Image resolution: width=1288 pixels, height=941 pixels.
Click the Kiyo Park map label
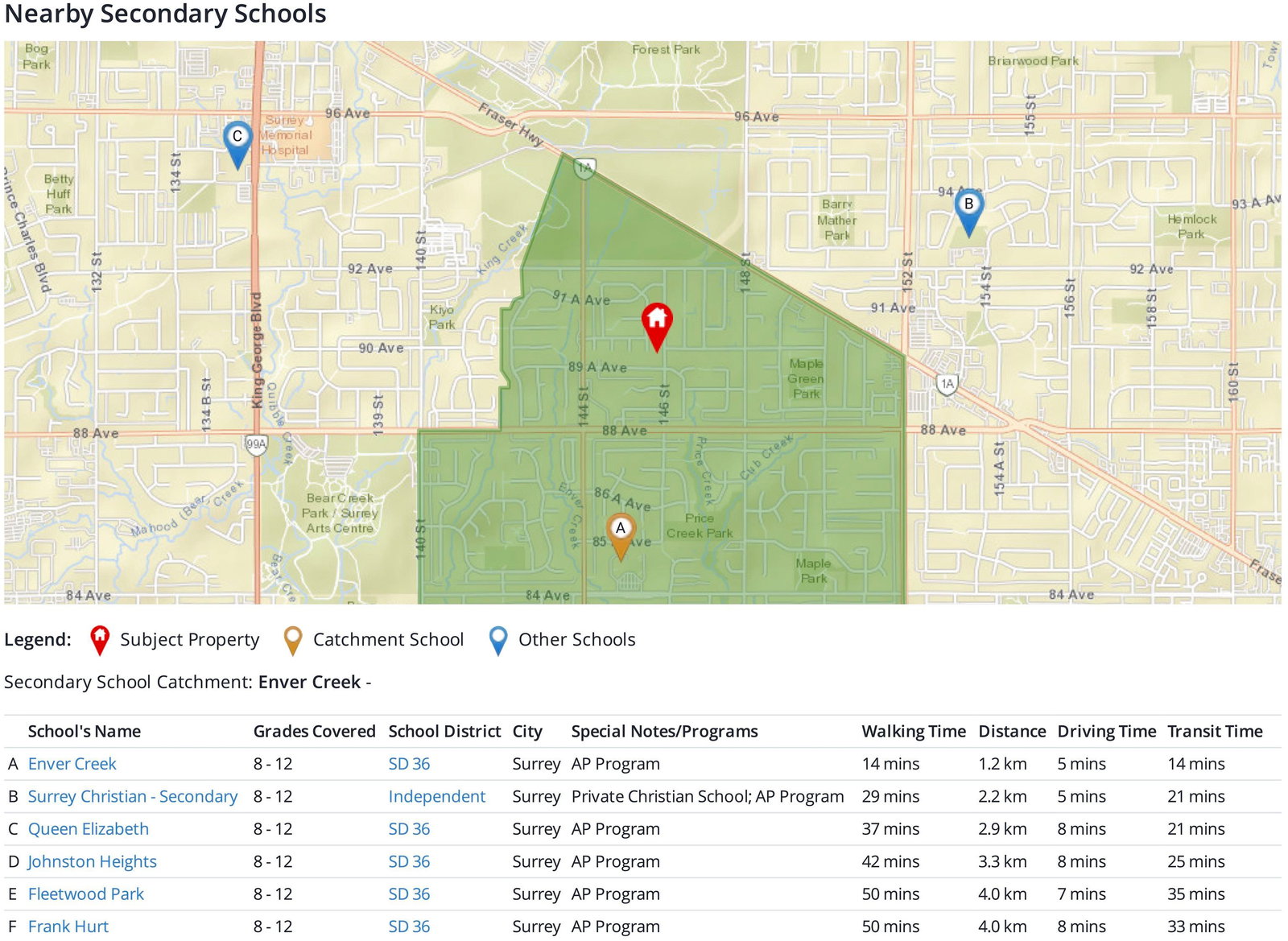coord(442,317)
